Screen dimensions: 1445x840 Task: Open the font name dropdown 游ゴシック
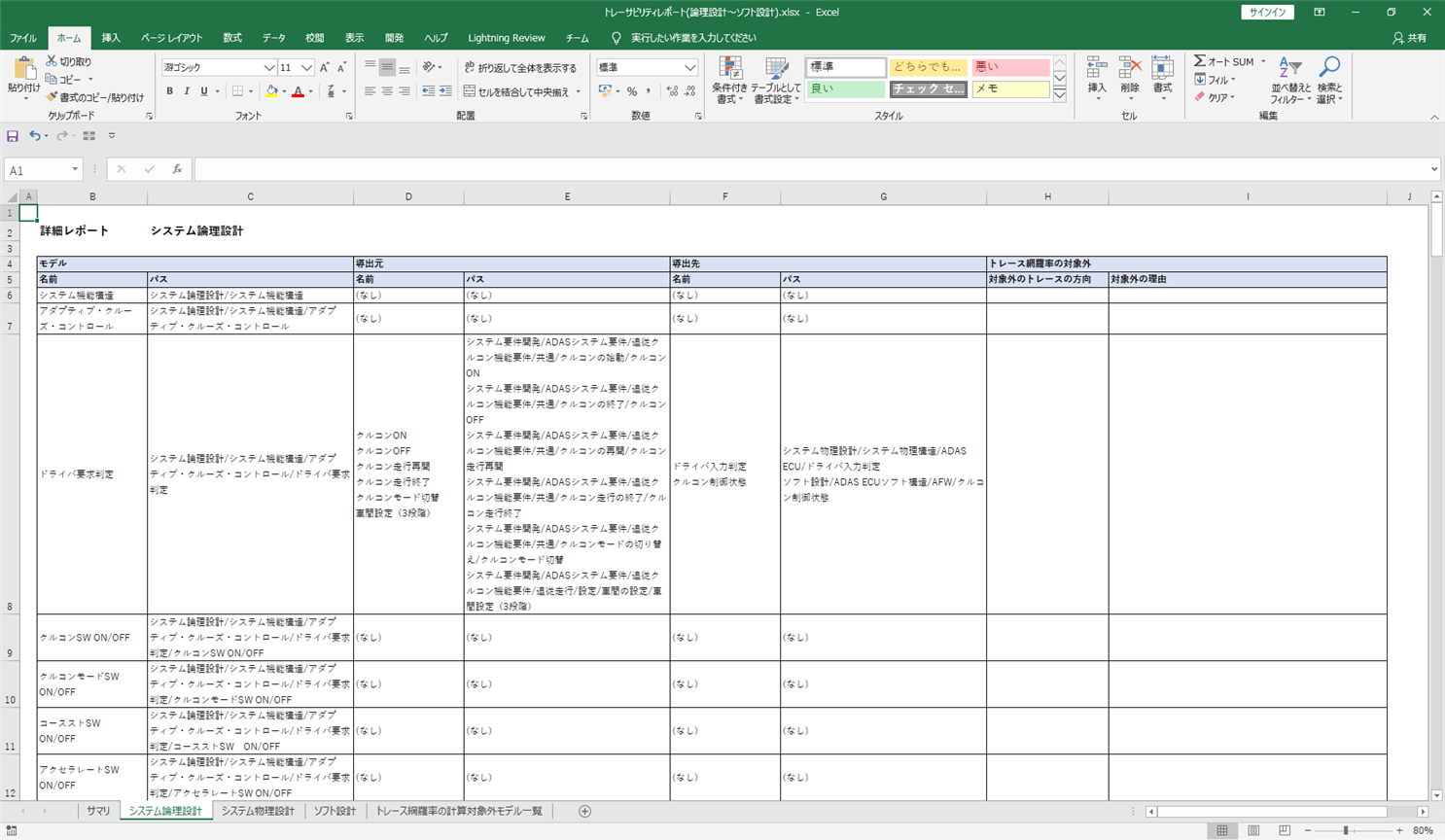(269, 67)
